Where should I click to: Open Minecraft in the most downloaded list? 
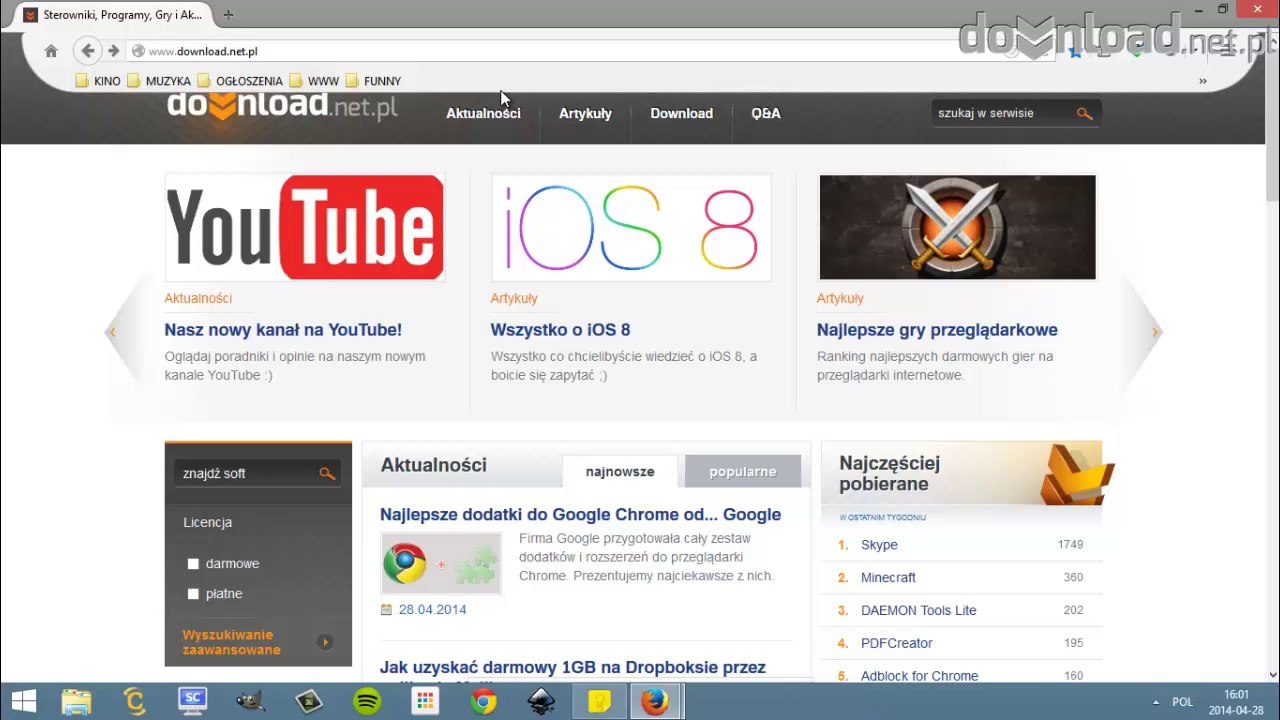pos(888,578)
